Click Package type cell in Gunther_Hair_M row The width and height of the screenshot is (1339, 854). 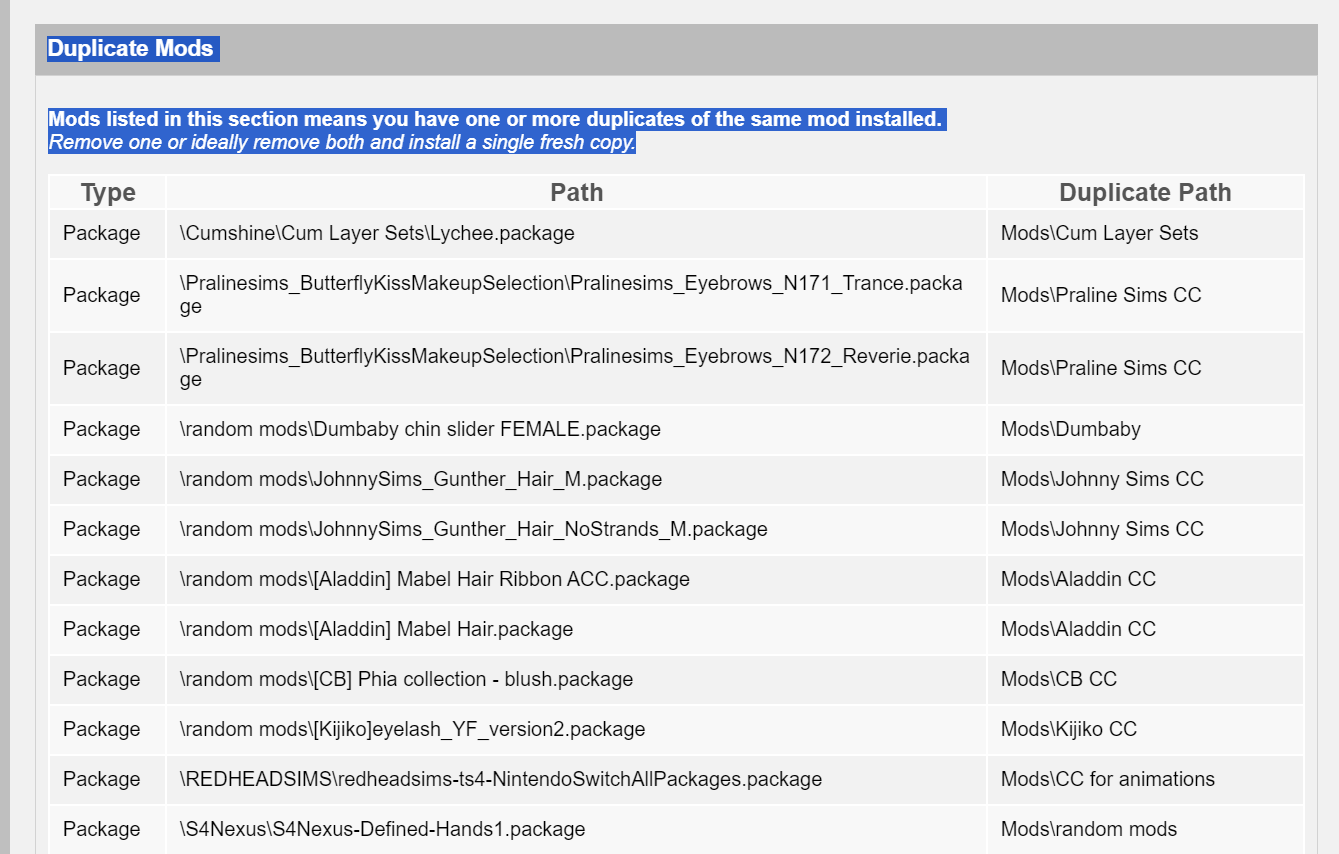click(x=108, y=479)
